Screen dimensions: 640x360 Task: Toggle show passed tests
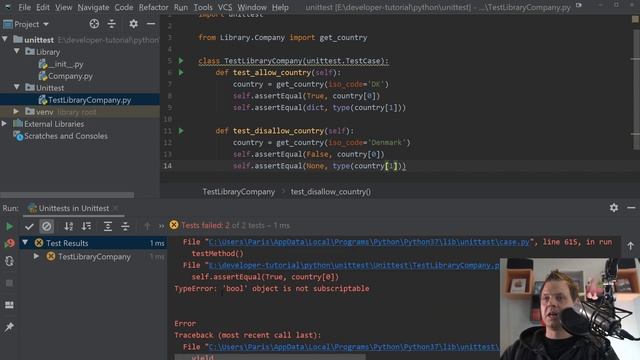click(x=29, y=226)
